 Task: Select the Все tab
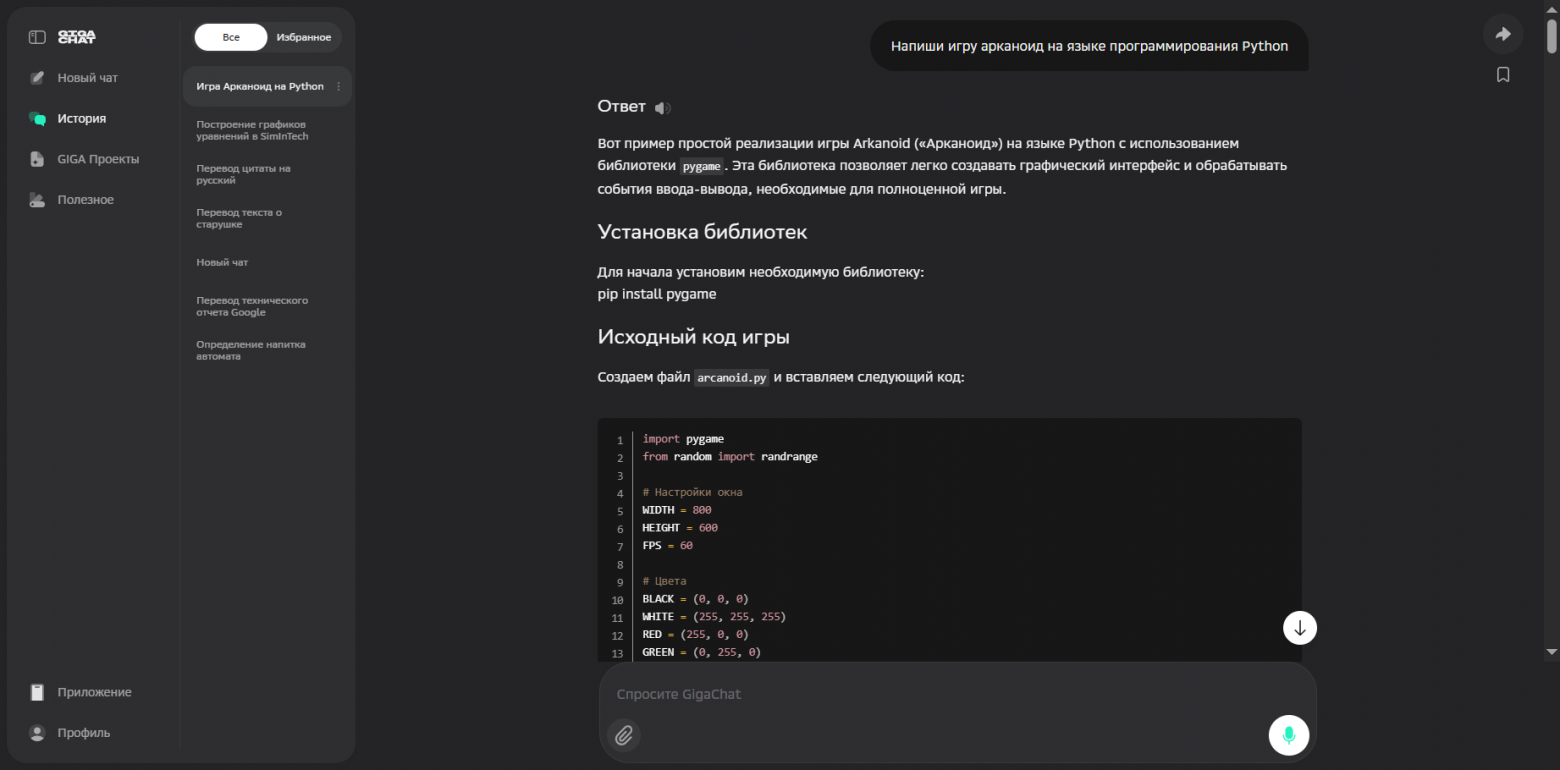pos(231,37)
